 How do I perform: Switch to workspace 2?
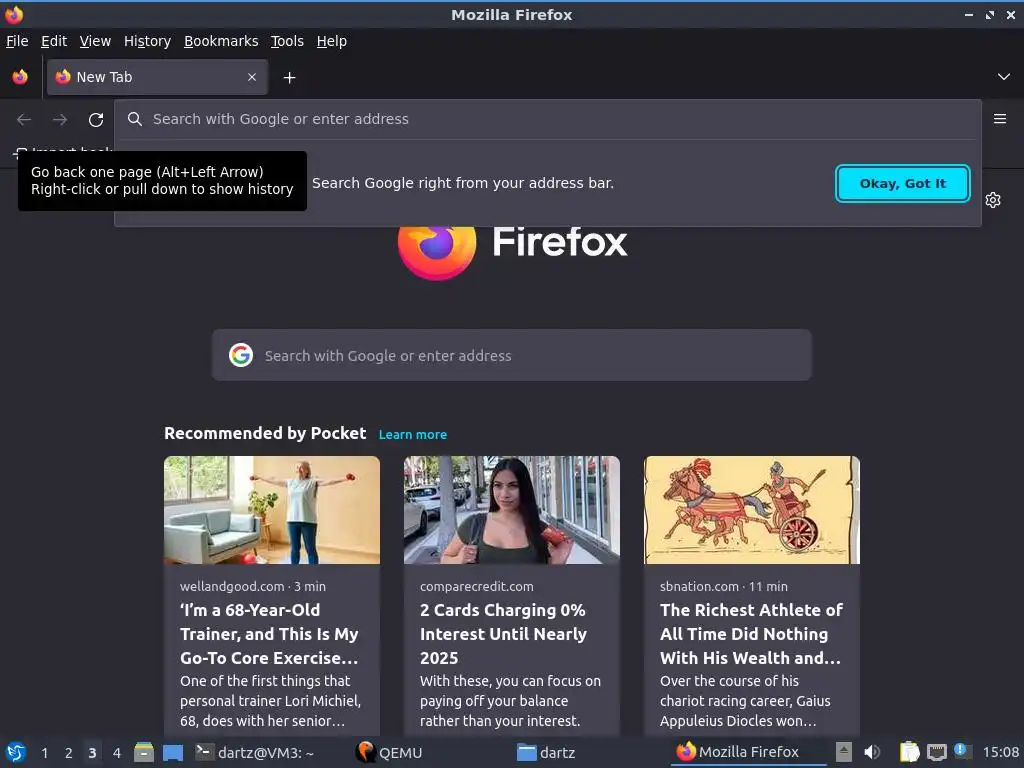(x=69, y=753)
